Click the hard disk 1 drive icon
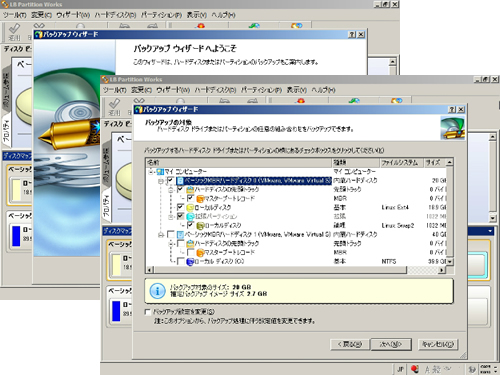500x375 pixels. [180, 235]
